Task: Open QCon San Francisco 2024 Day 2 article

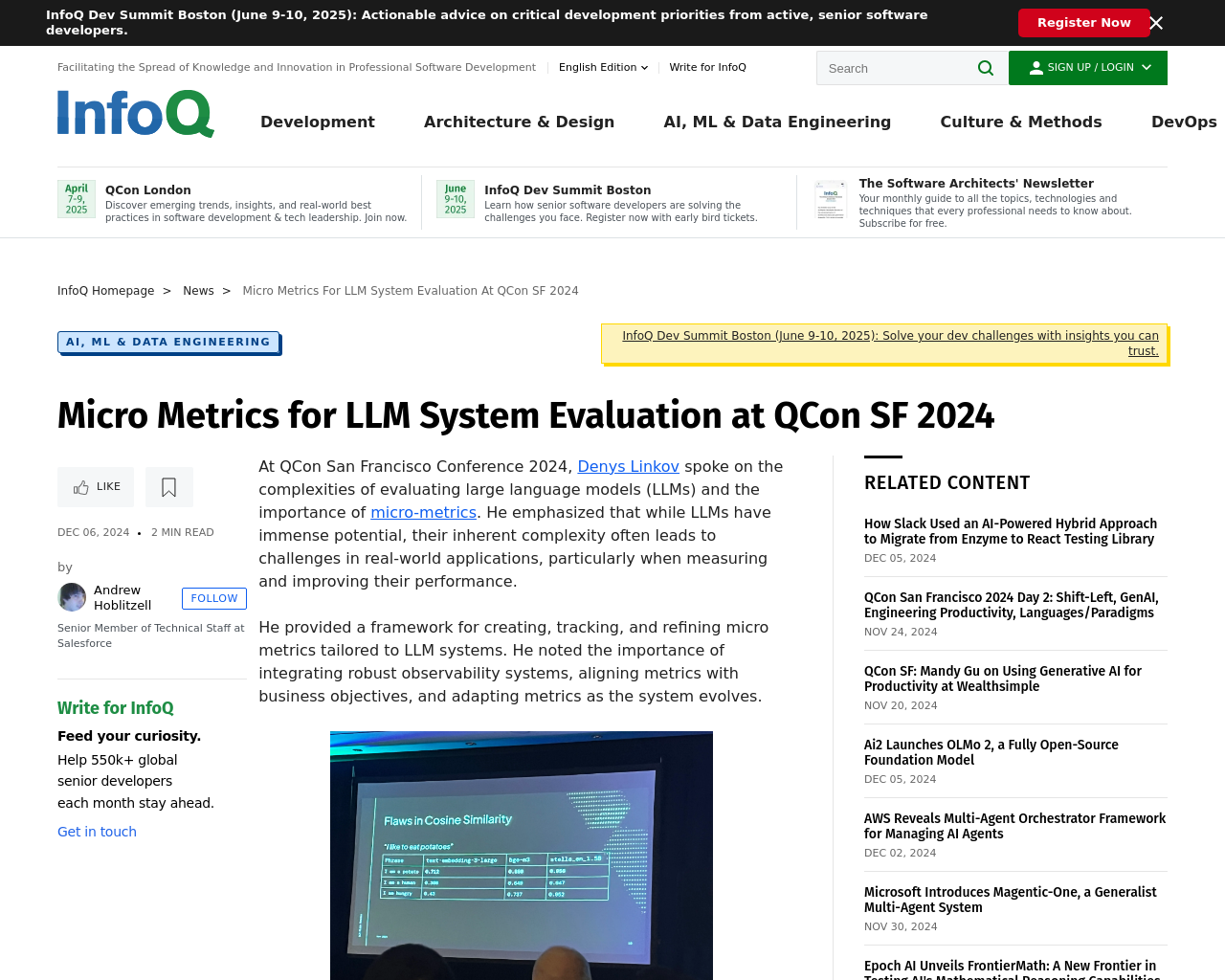Action: tap(1012, 605)
